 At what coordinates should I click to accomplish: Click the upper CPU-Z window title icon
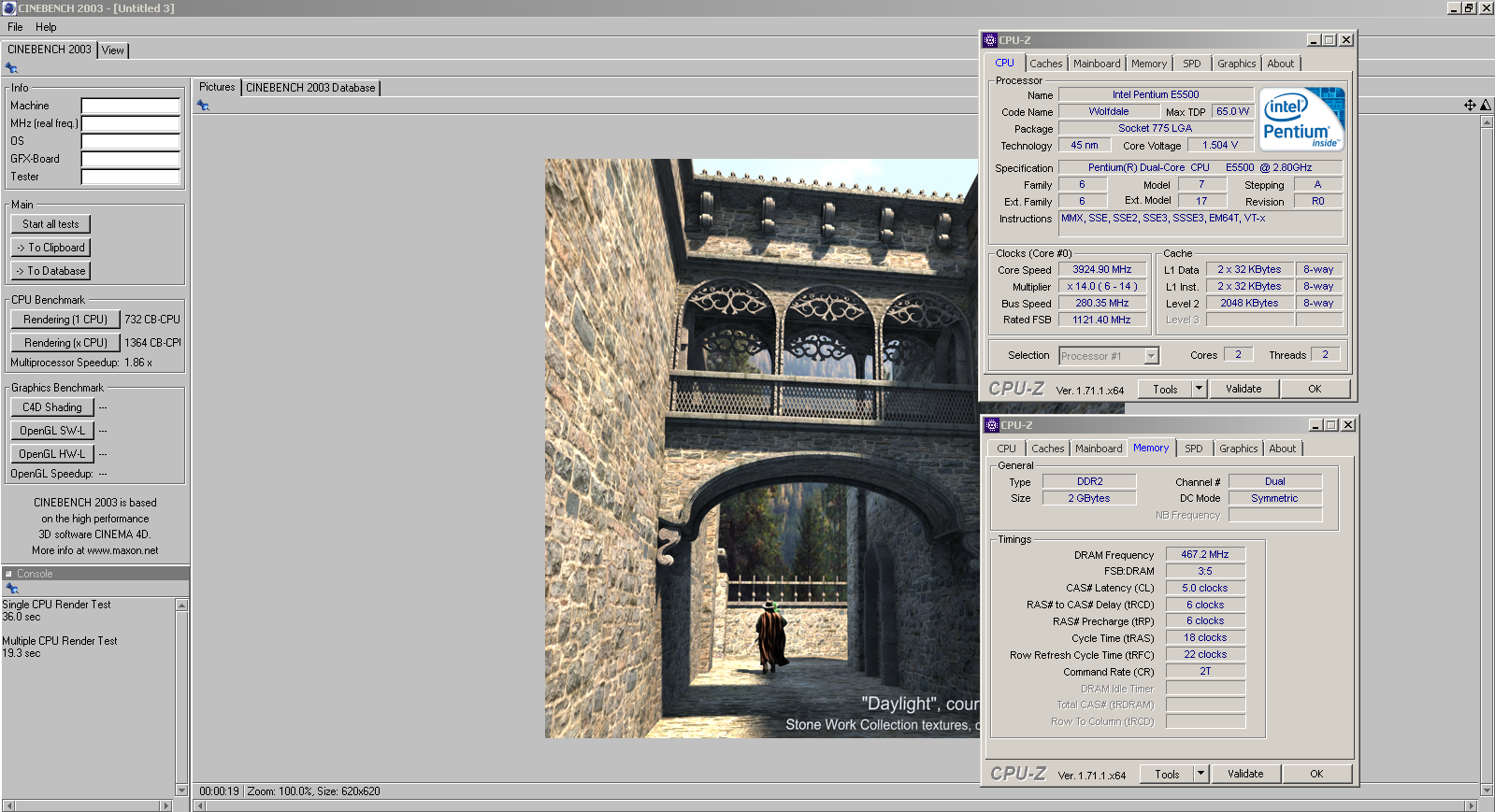[990, 40]
